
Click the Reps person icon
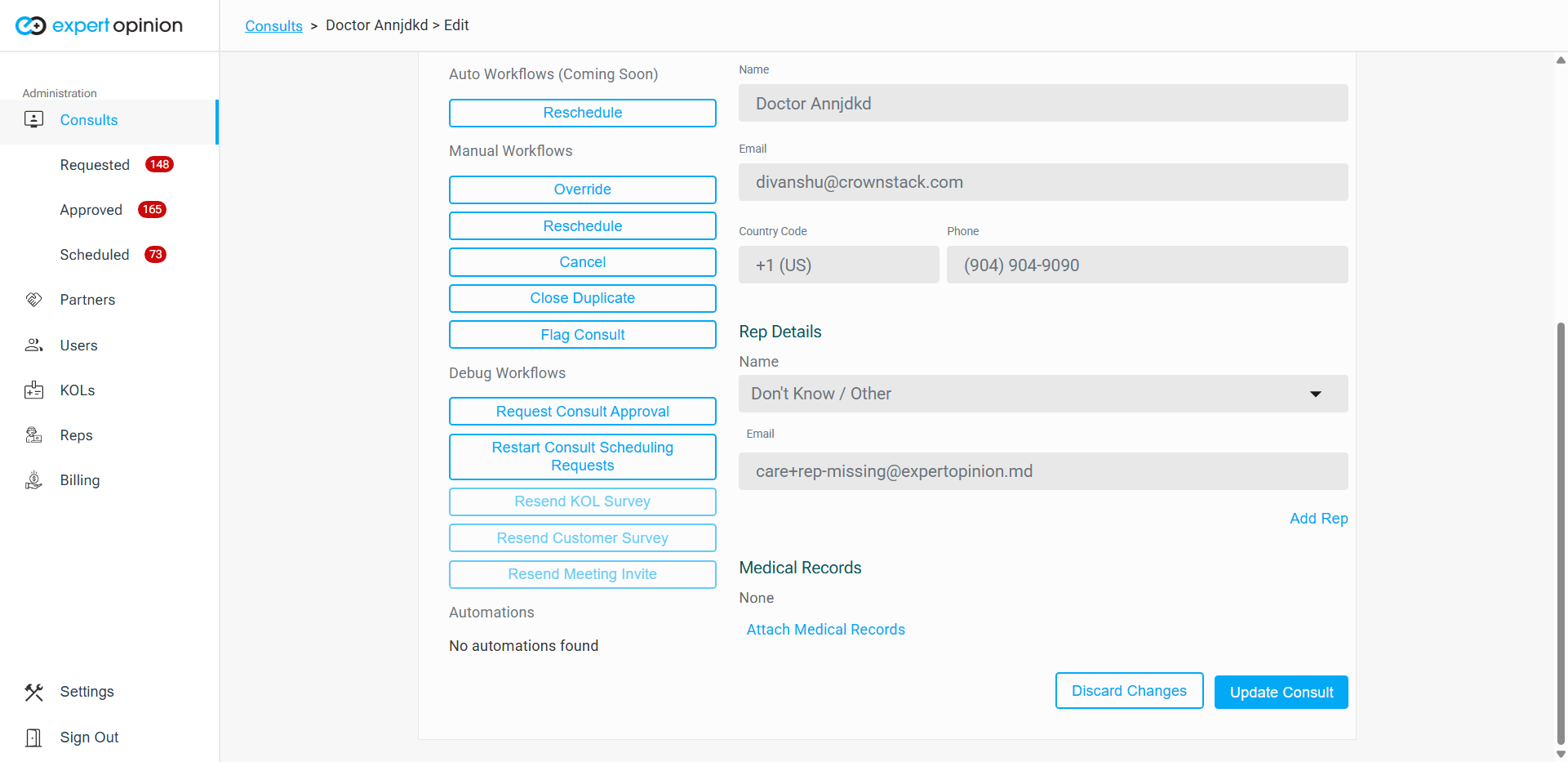(x=33, y=435)
